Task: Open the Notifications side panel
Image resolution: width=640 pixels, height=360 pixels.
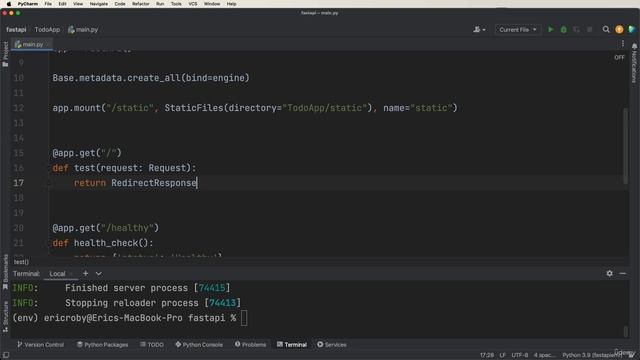Action: (x=634, y=63)
